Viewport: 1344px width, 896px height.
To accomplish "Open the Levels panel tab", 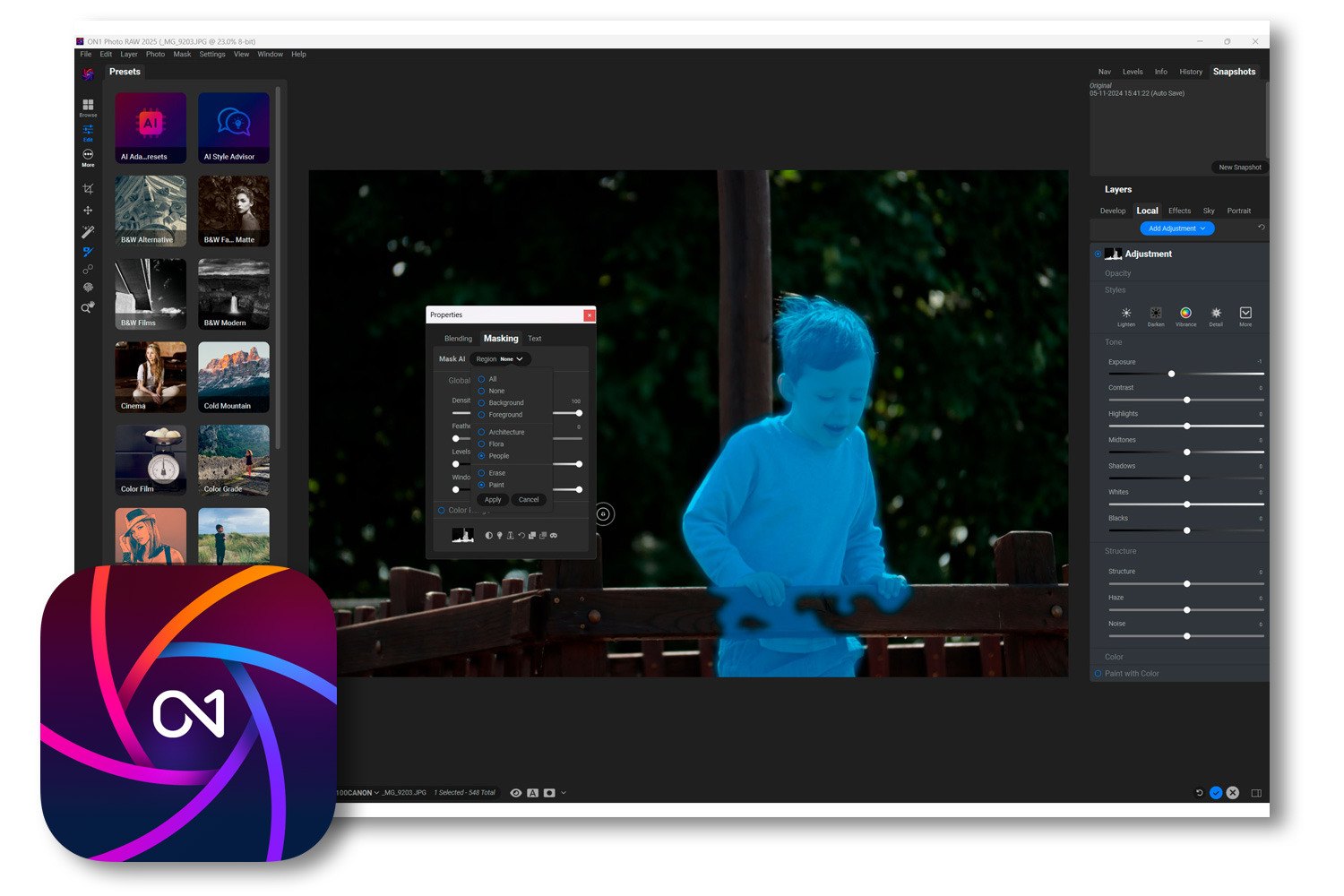I will [1133, 72].
